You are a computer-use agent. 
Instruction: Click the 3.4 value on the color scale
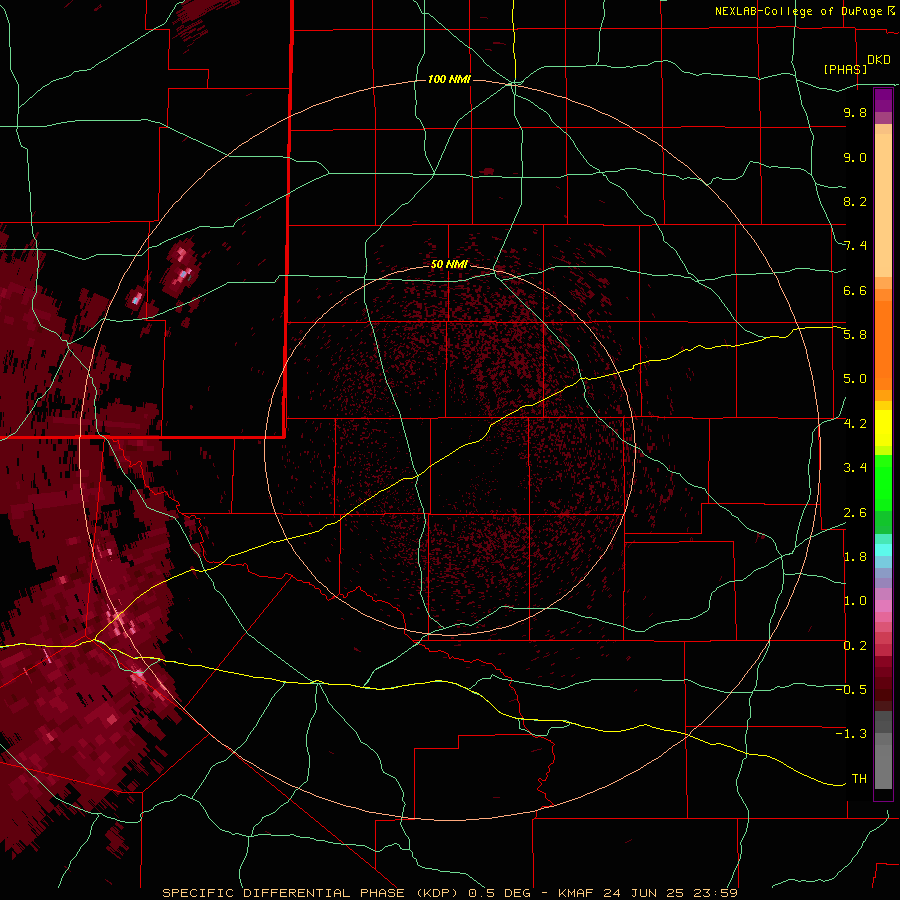point(855,468)
